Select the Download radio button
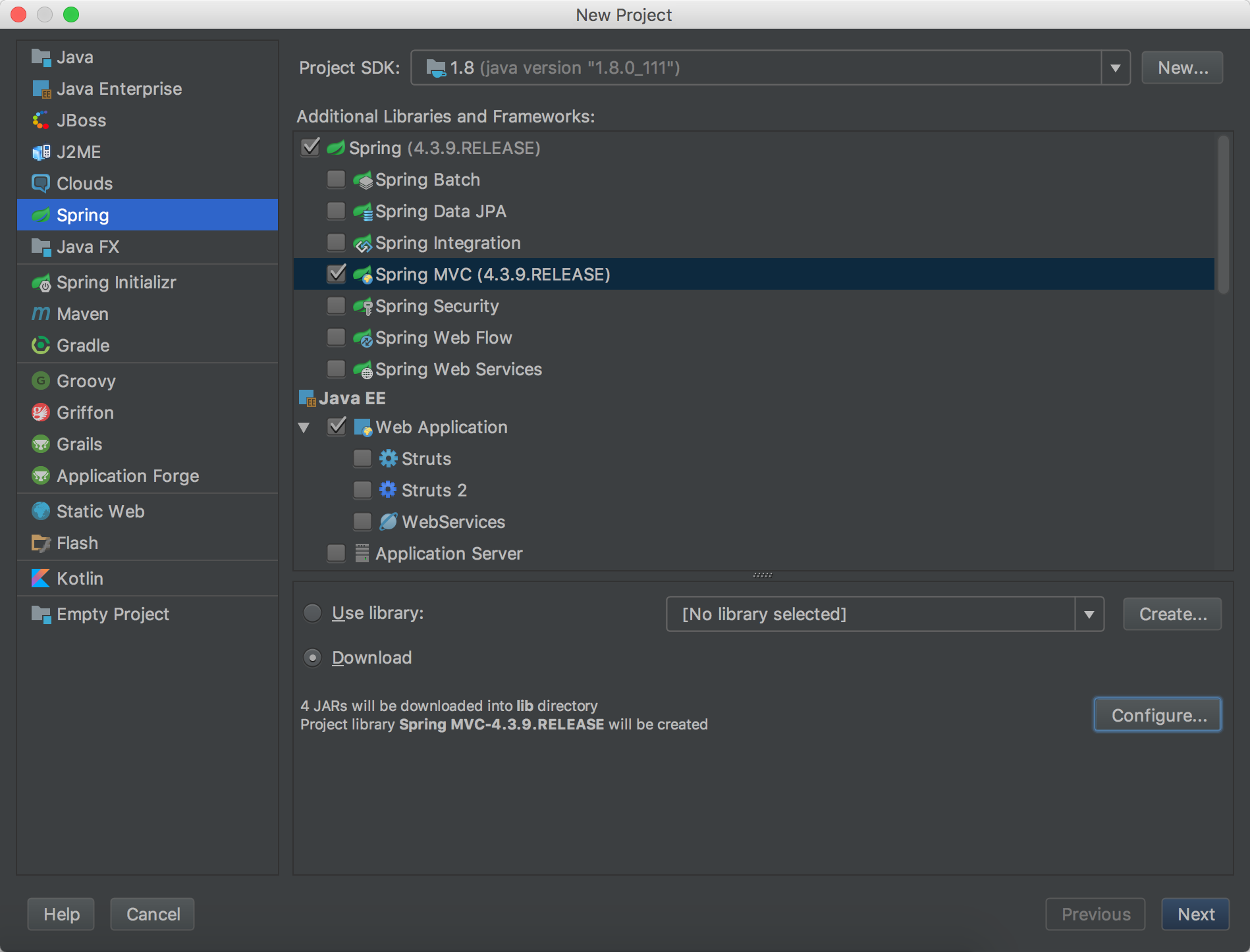 point(312,658)
